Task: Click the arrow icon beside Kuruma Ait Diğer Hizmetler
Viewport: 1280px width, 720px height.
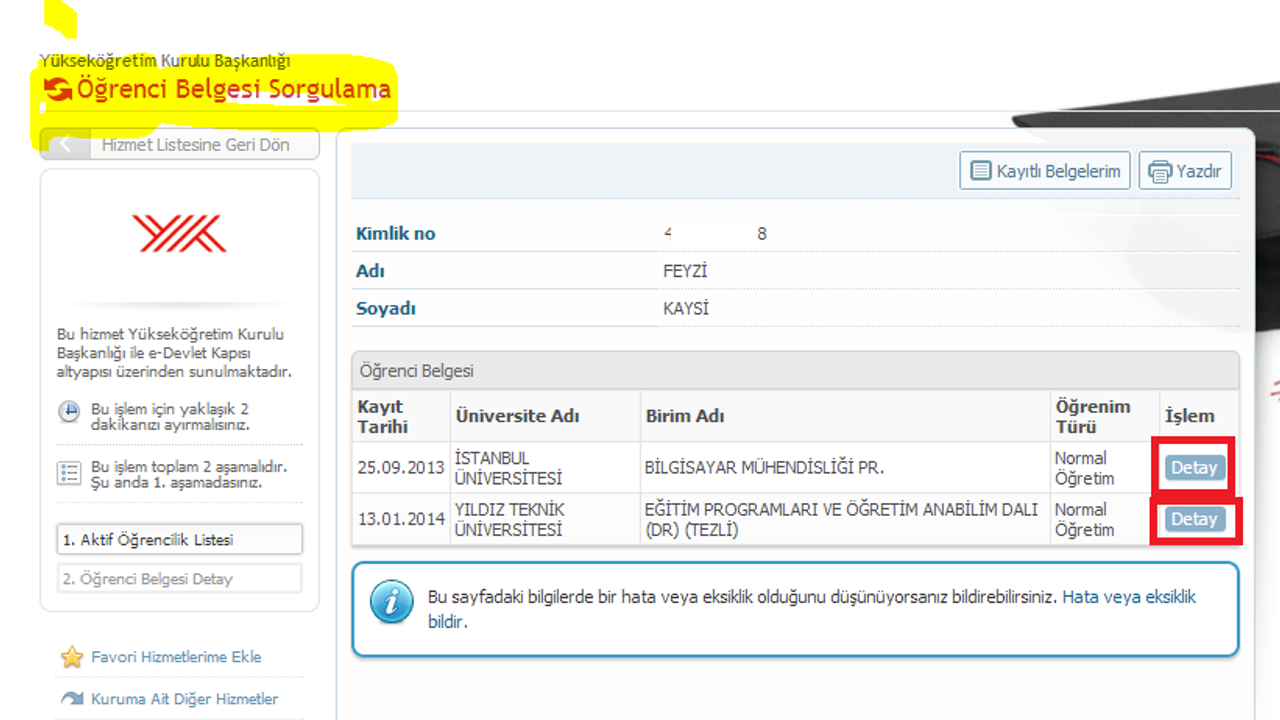Action: pos(72,699)
